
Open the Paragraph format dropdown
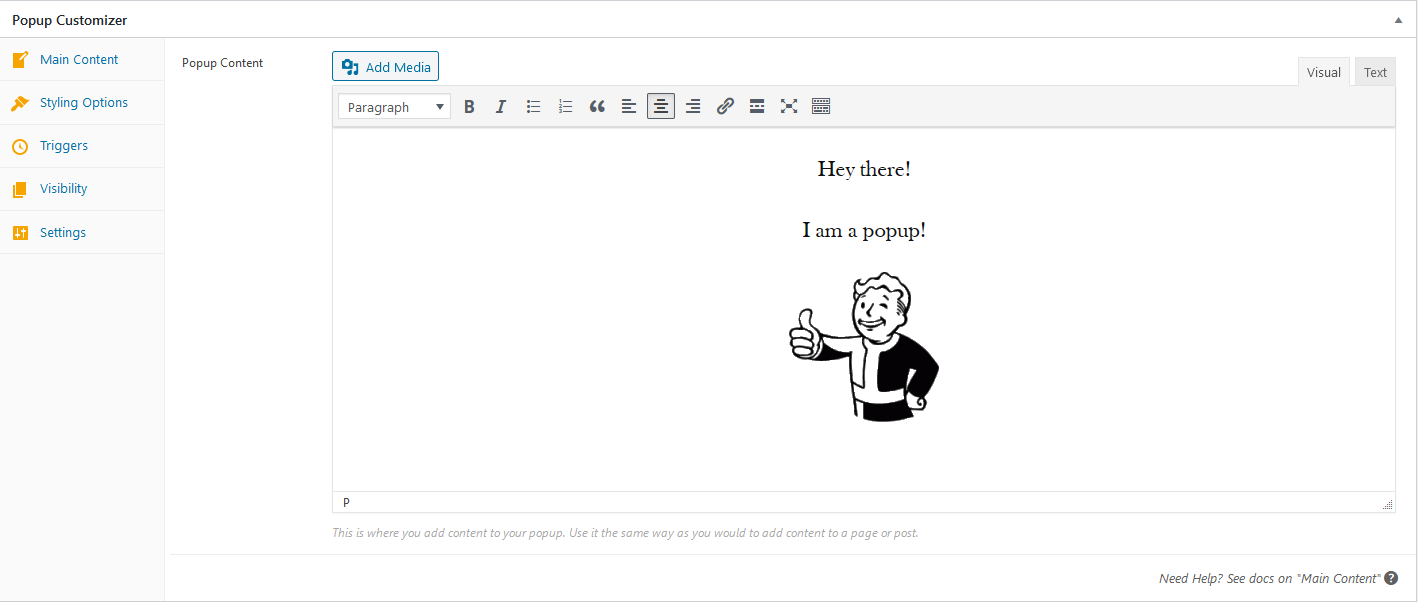pyautogui.click(x=394, y=107)
